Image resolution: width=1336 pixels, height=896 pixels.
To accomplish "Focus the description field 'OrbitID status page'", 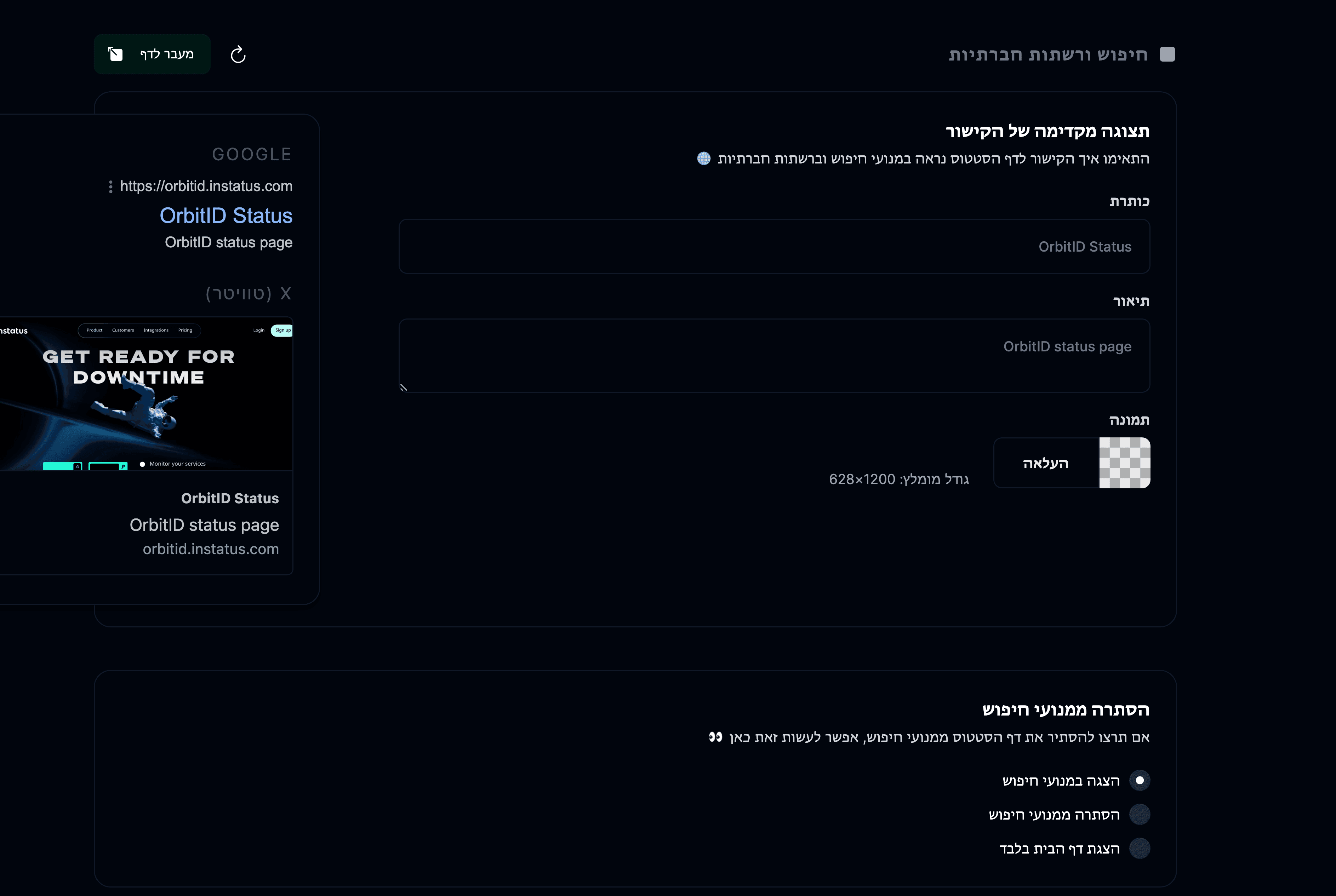I will 774,355.
